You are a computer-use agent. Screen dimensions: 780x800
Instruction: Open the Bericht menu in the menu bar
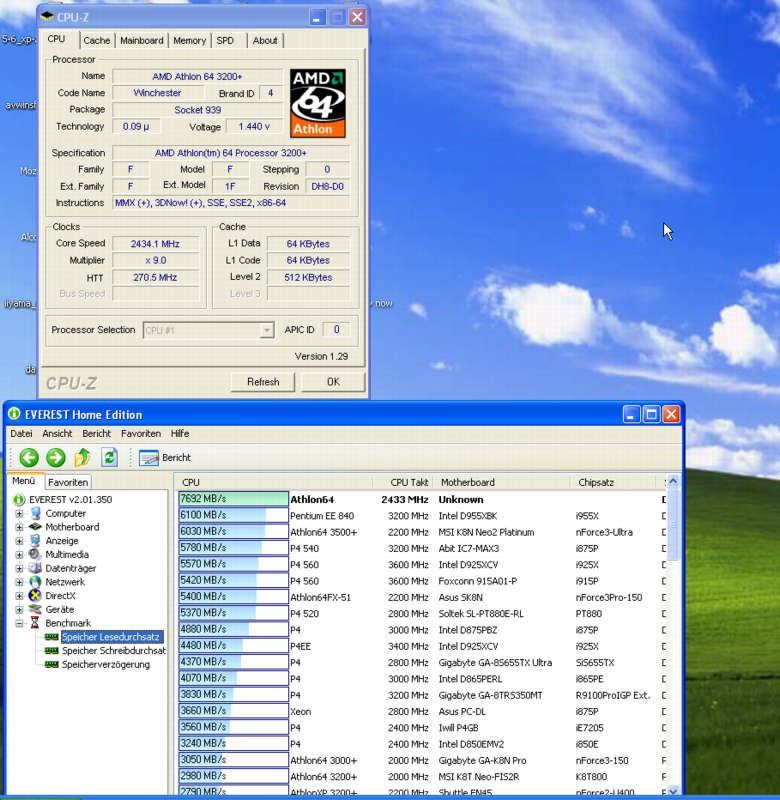pos(96,434)
